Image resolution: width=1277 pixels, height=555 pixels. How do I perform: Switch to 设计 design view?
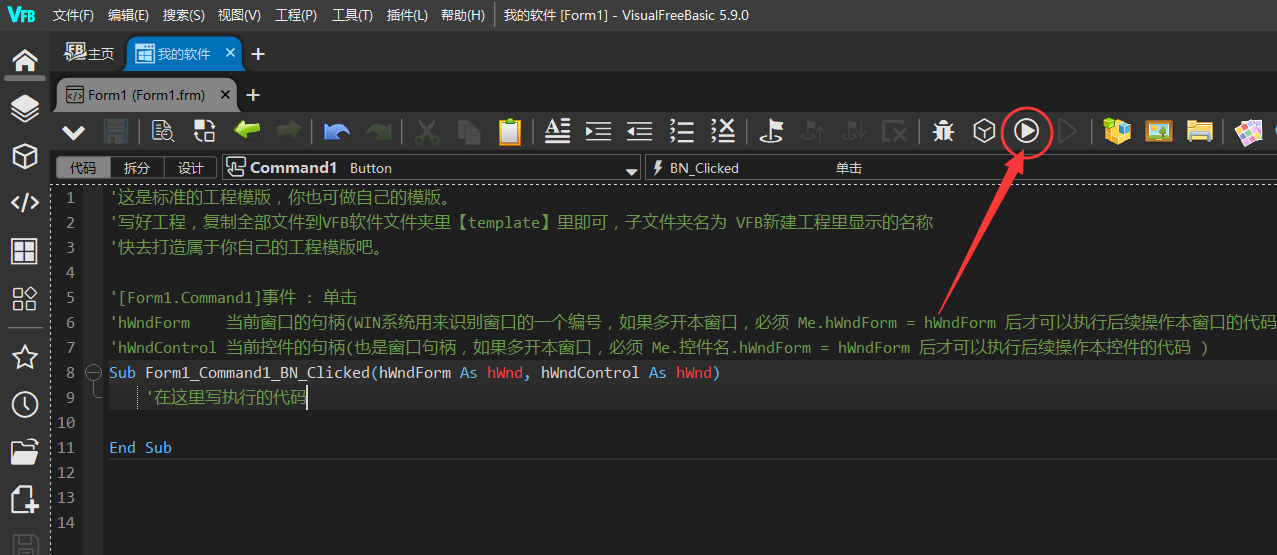(190, 168)
